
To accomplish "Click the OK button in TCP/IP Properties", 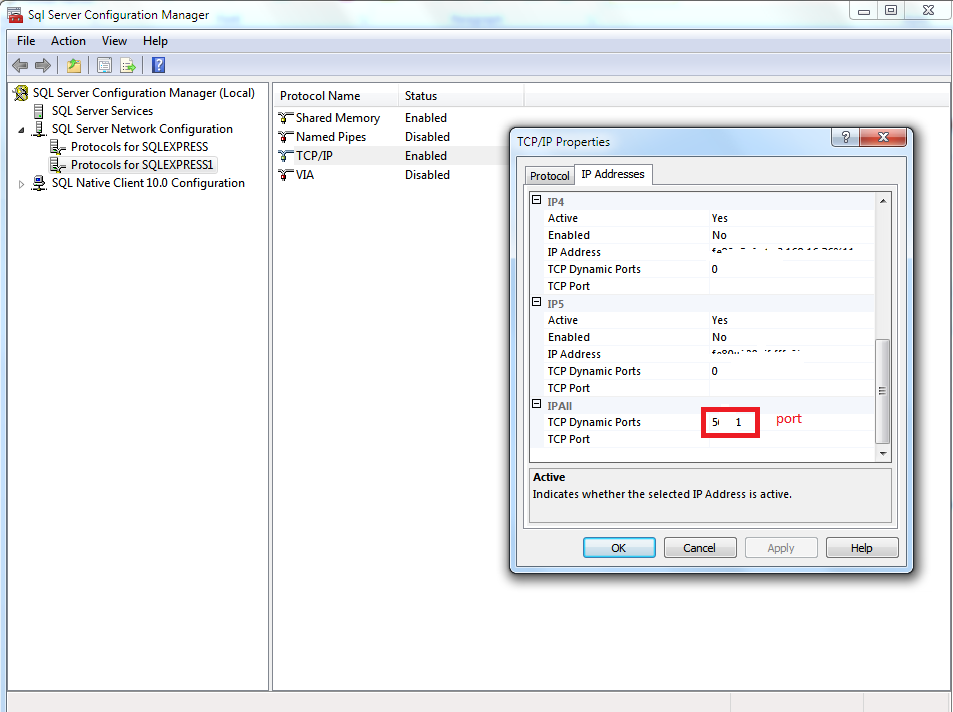I will [x=619, y=547].
